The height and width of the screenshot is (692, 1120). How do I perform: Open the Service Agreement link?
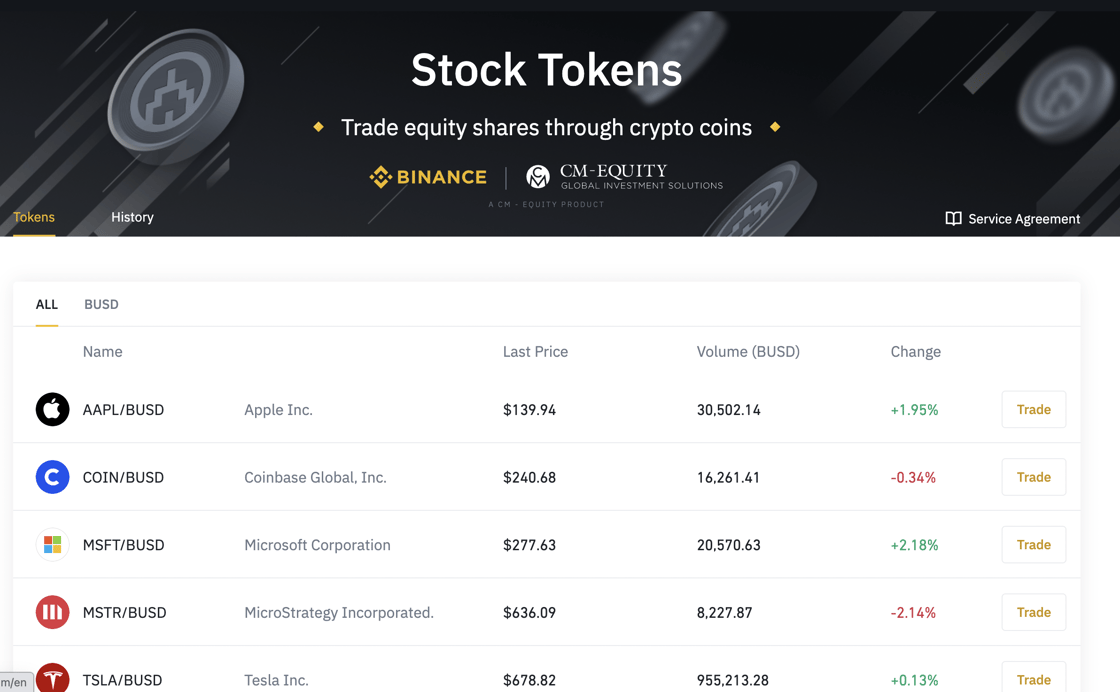pyautogui.click(x=1013, y=219)
